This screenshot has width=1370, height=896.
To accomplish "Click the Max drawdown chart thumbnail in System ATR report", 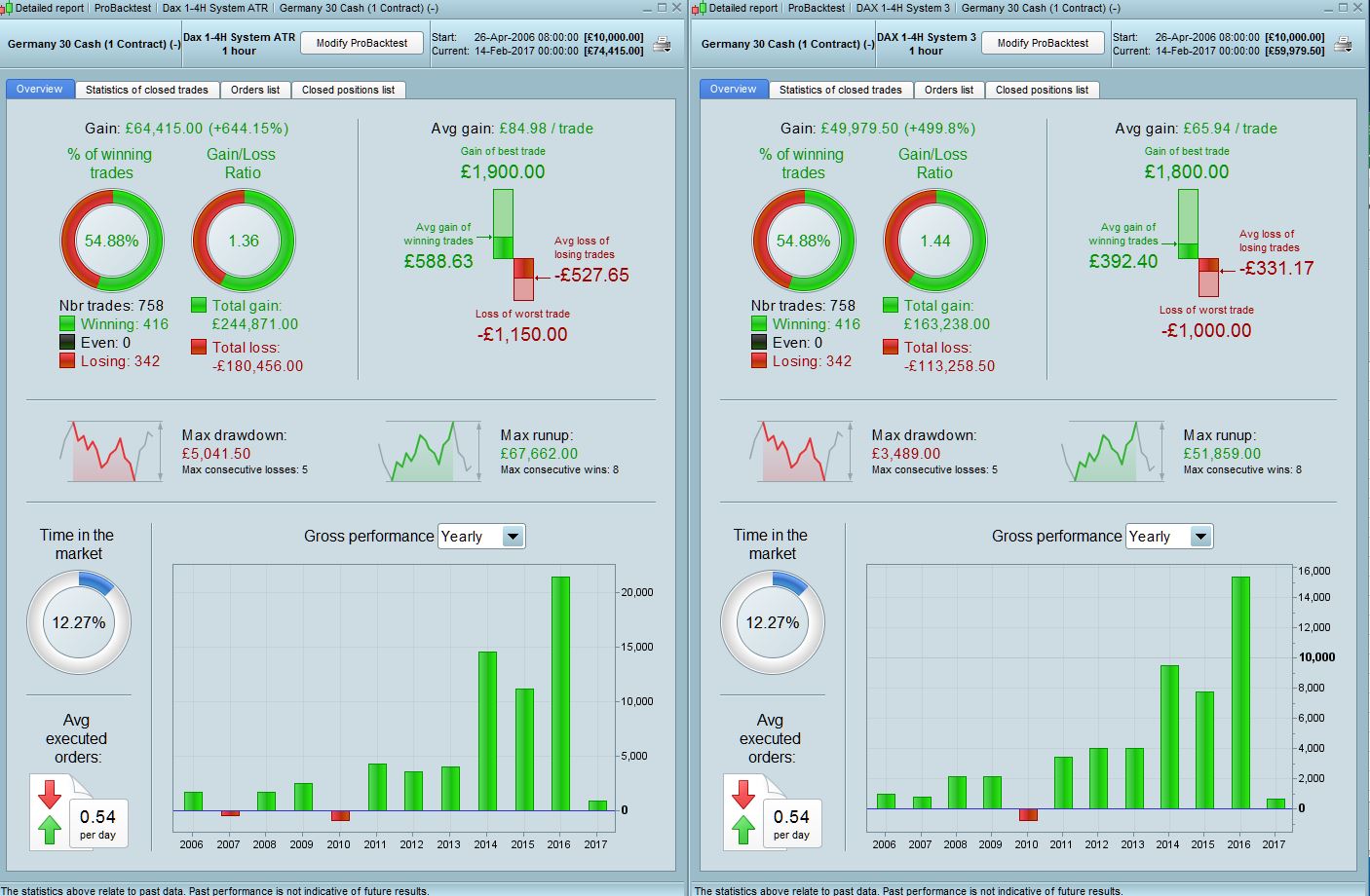I will pyautogui.click(x=112, y=451).
